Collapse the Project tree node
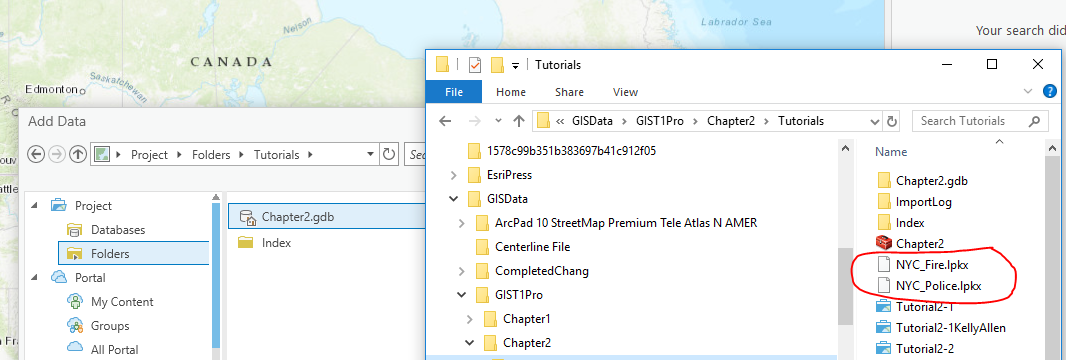Viewport: 1066px width, 360px height. coord(34,205)
